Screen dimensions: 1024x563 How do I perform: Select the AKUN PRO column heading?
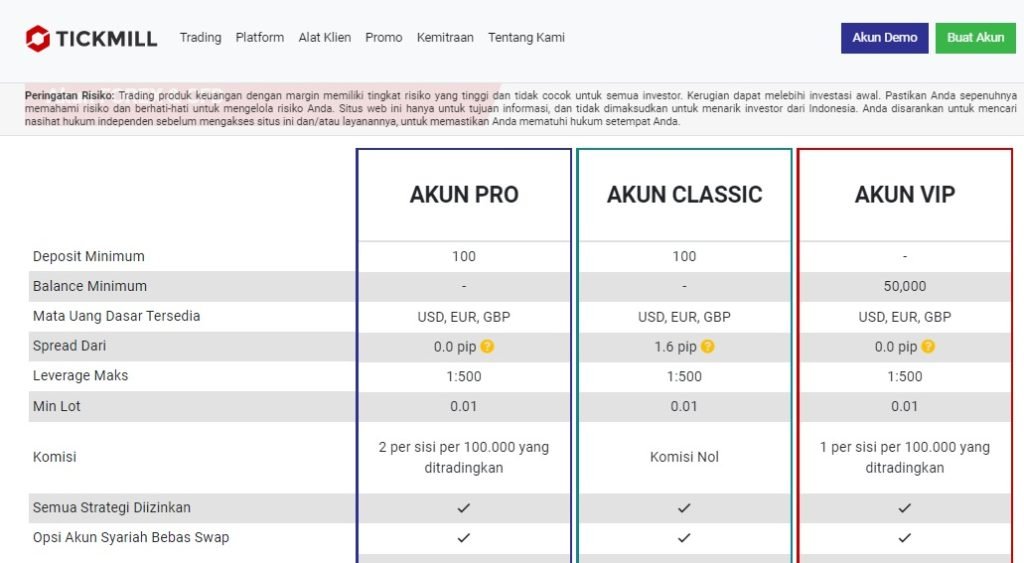464,195
